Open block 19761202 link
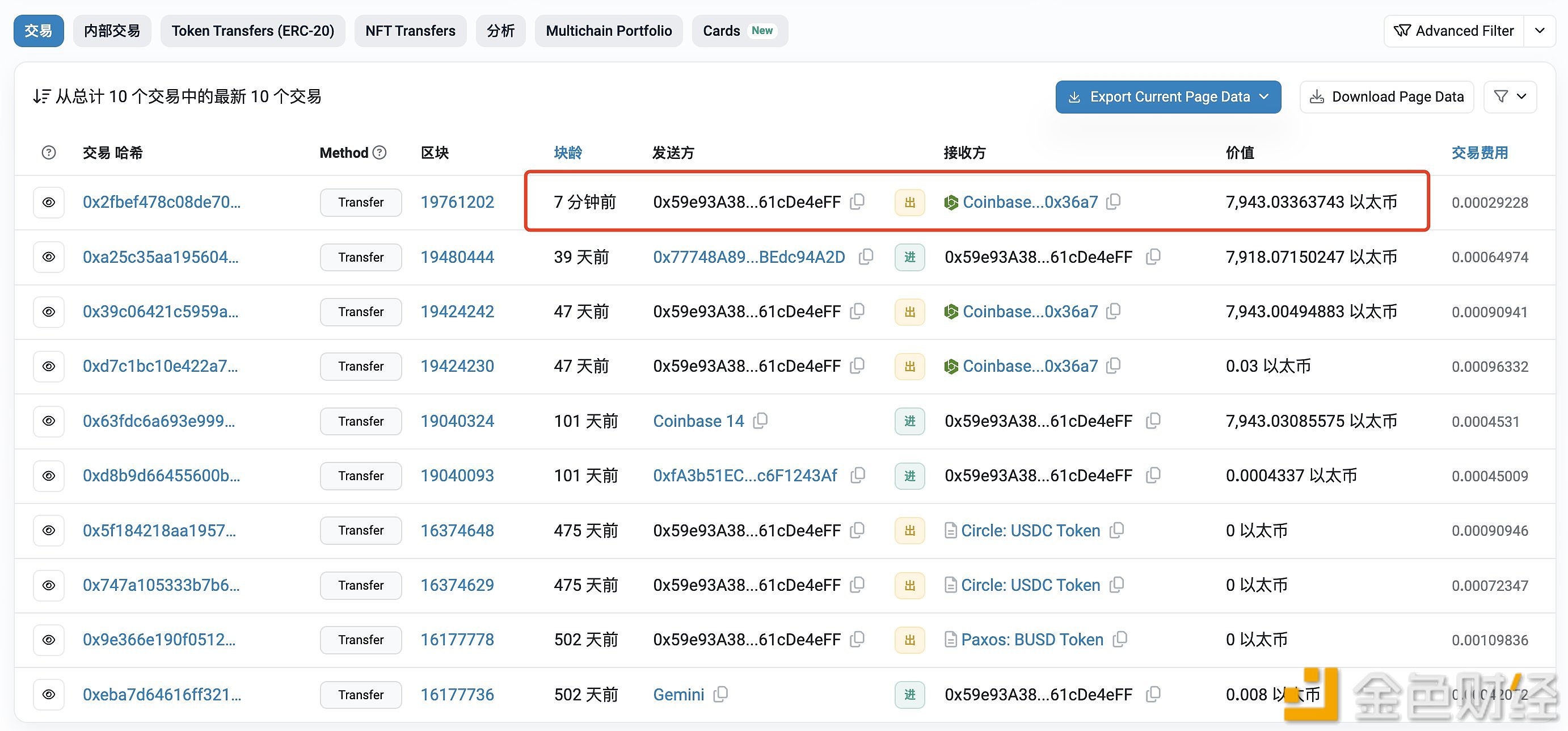The height and width of the screenshot is (731, 1568). 457,201
